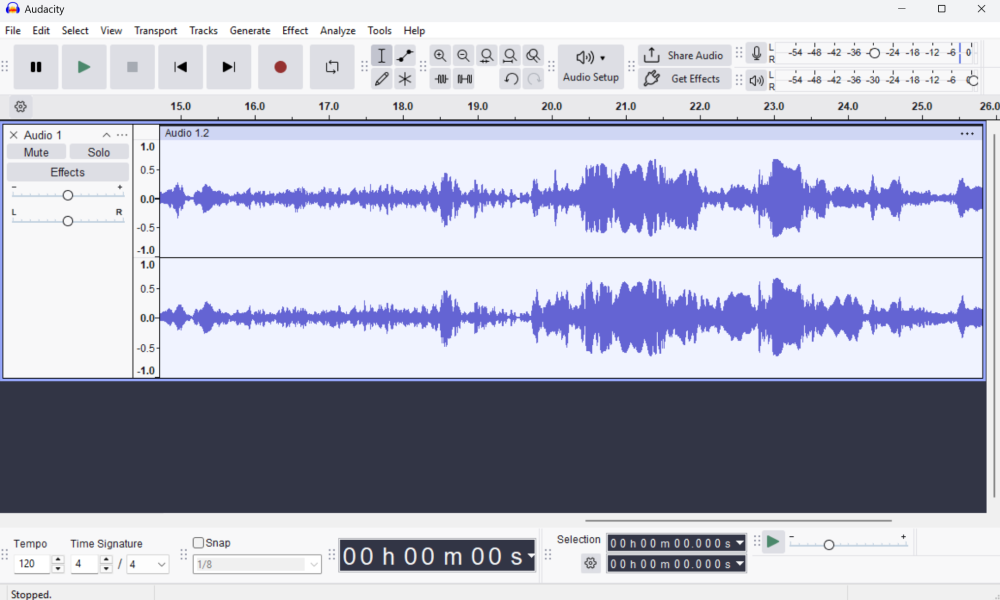Click the Zoom In magnifier
The width and height of the screenshot is (1000, 600).
(x=440, y=55)
